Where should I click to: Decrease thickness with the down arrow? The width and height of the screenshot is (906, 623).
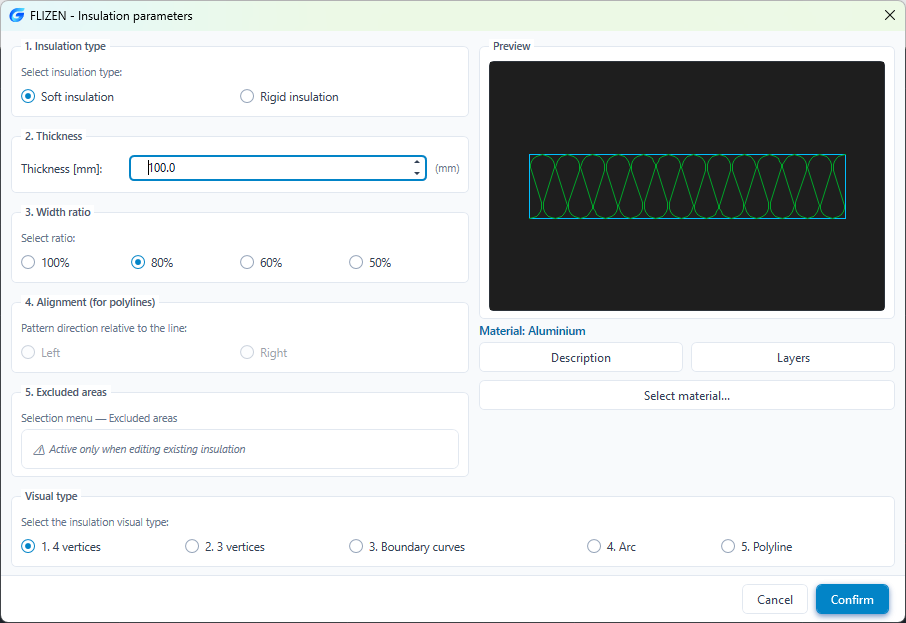coord(417,173)
